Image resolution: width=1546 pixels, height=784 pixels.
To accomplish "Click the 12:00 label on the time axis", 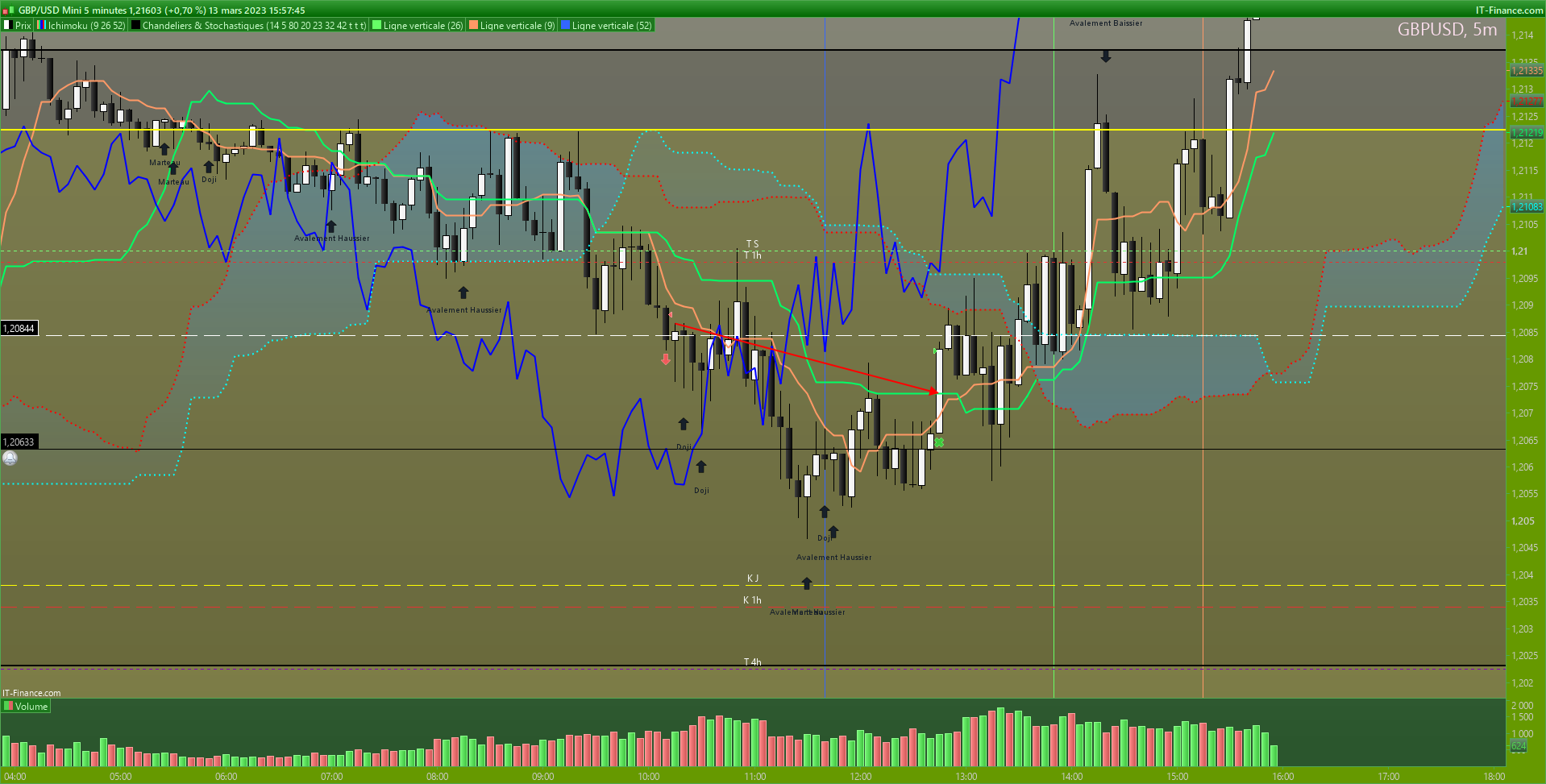I will coord(861,777).
